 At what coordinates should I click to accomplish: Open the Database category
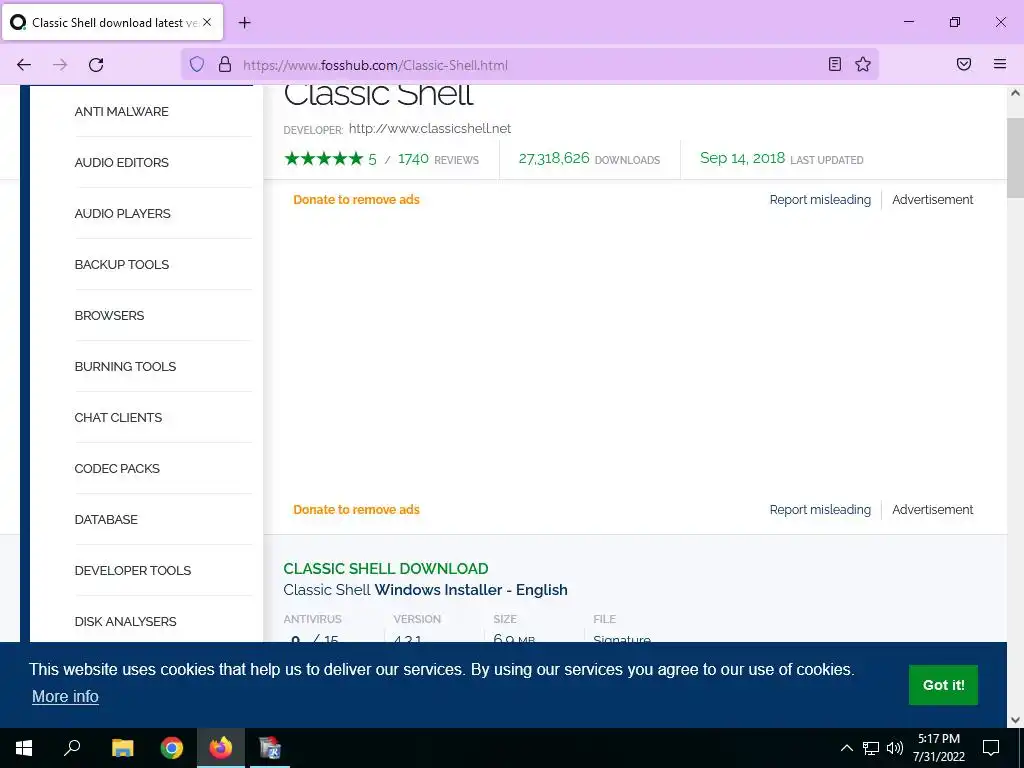coord(106,519)
